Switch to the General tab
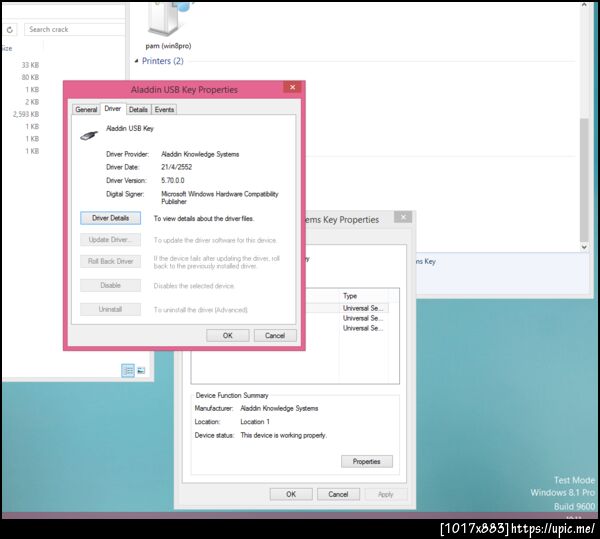 [x=86, y=109]
